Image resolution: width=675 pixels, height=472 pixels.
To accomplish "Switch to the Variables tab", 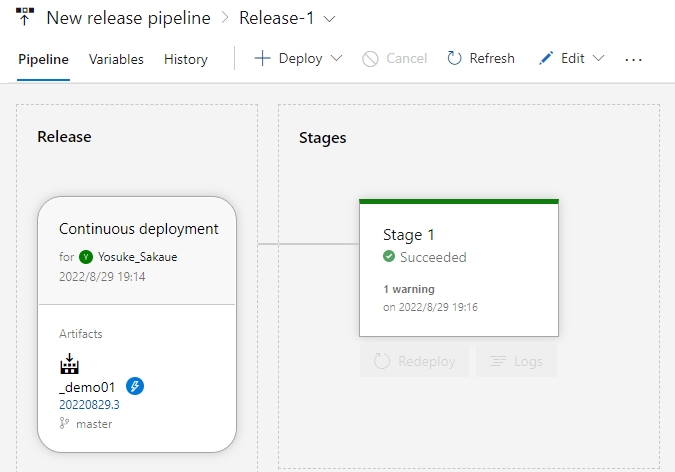I will pyautogui.click(x=116, y=59).
